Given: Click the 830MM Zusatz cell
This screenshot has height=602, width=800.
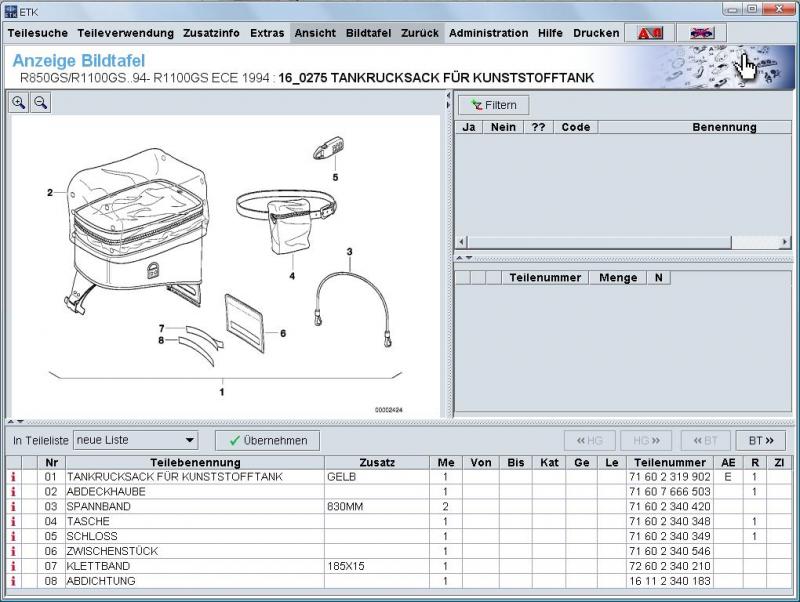Looking at the screenshot, I should click(377, 507).
